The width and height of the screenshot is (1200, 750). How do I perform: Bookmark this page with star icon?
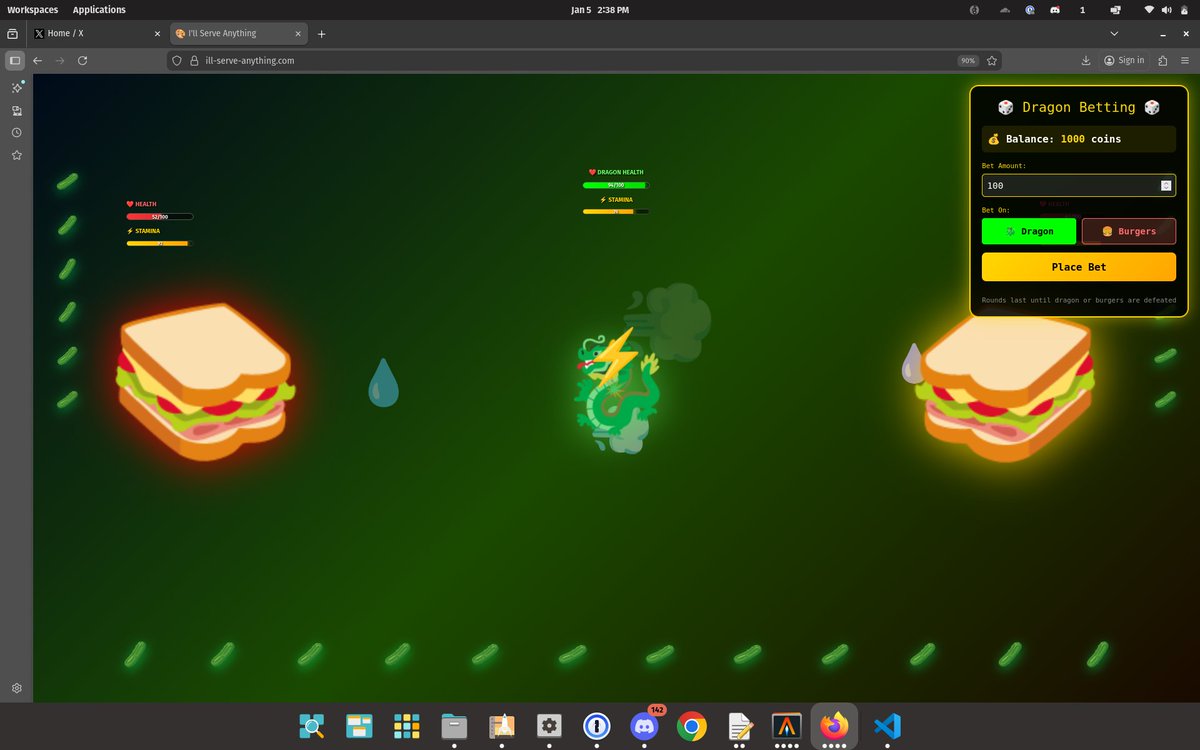click(992, 60)
